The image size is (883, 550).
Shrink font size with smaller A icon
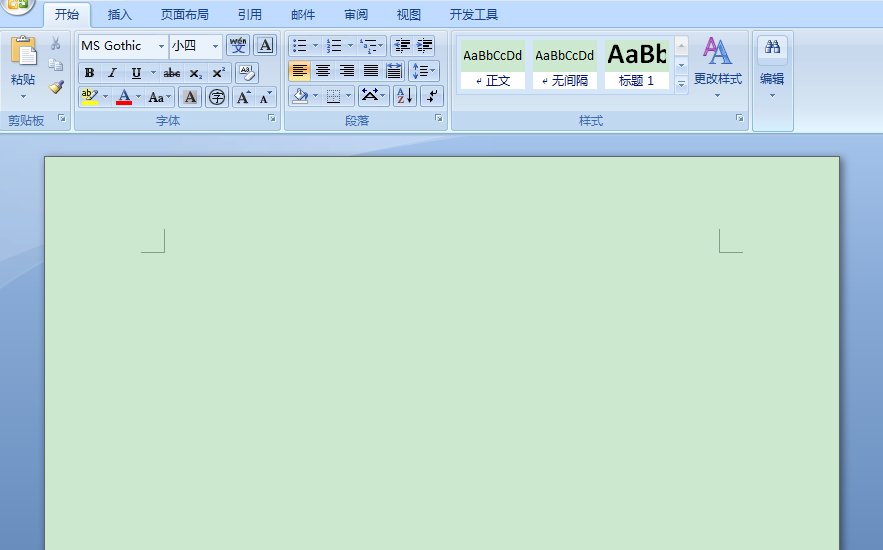[265, 97]
